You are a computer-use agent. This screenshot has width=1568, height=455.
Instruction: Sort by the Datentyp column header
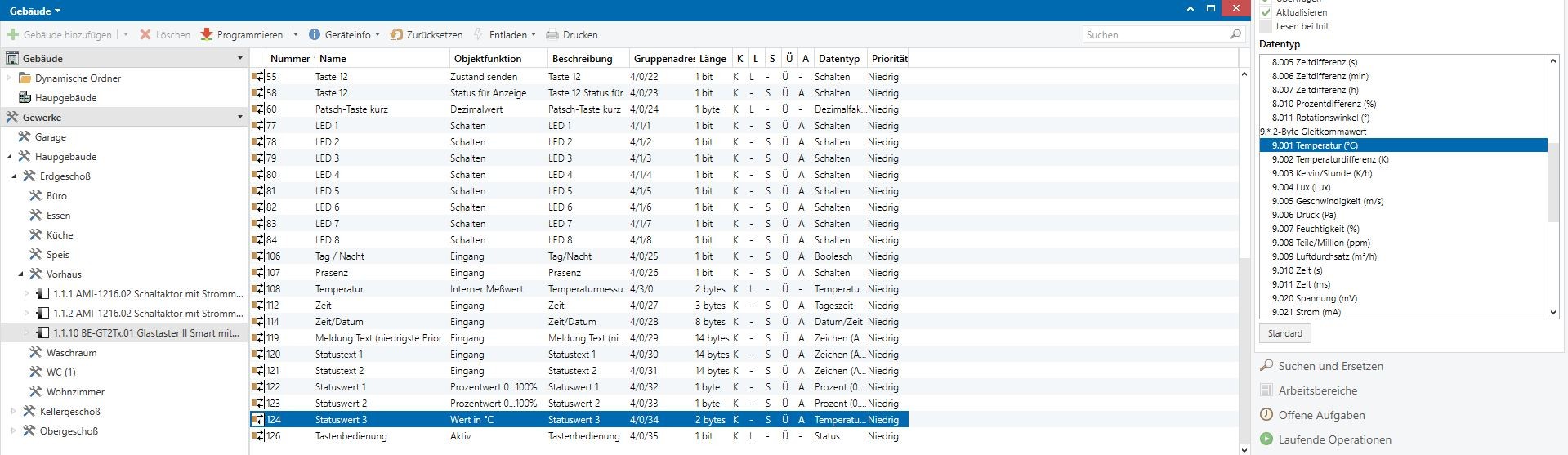(839, 59)
